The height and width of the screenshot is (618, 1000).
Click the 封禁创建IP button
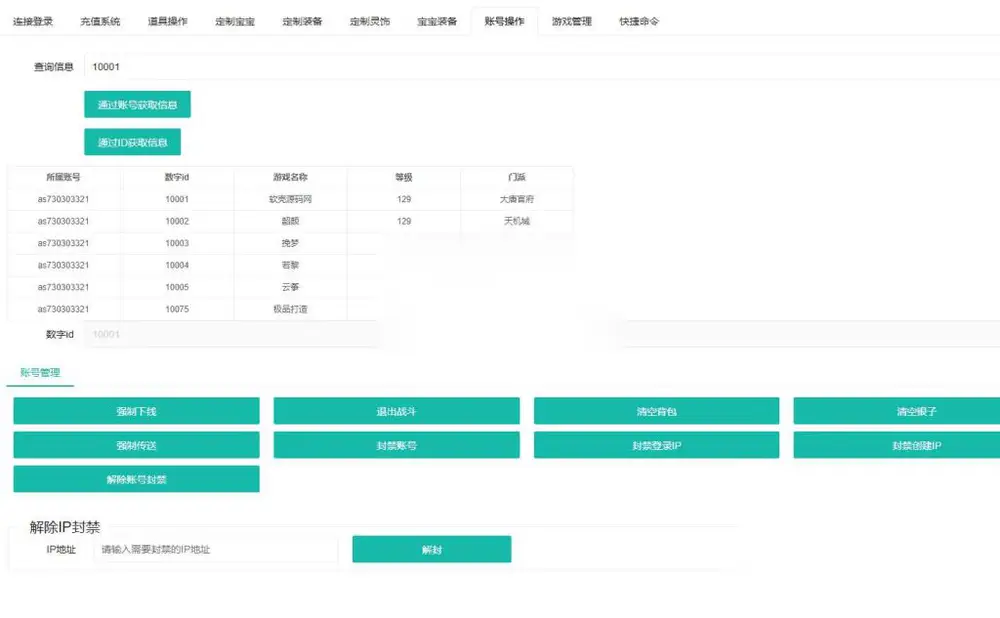click(x=897, y=445)
